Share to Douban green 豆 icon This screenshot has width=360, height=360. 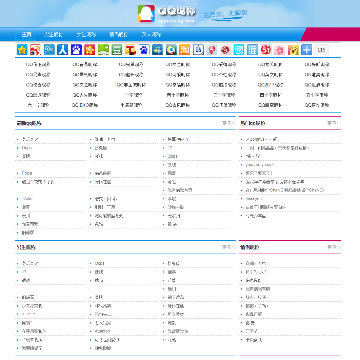(x=117, y=50)
